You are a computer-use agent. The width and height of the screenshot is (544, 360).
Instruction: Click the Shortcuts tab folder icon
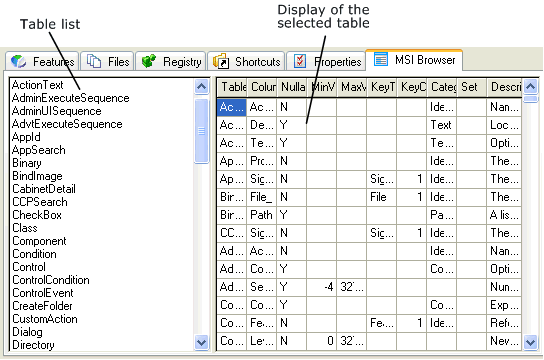tap(221, 61)
